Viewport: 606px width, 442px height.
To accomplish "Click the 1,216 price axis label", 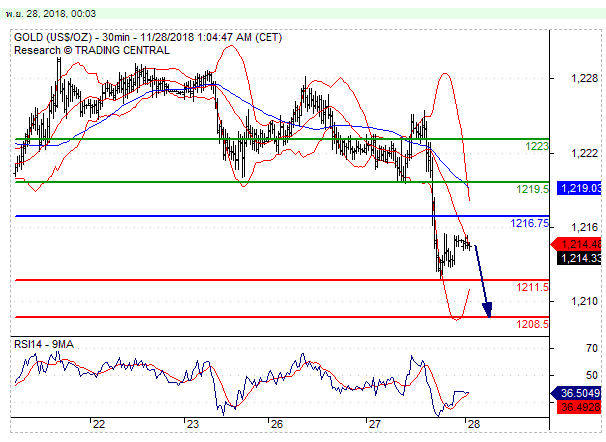I will click(x=584, y=227).
